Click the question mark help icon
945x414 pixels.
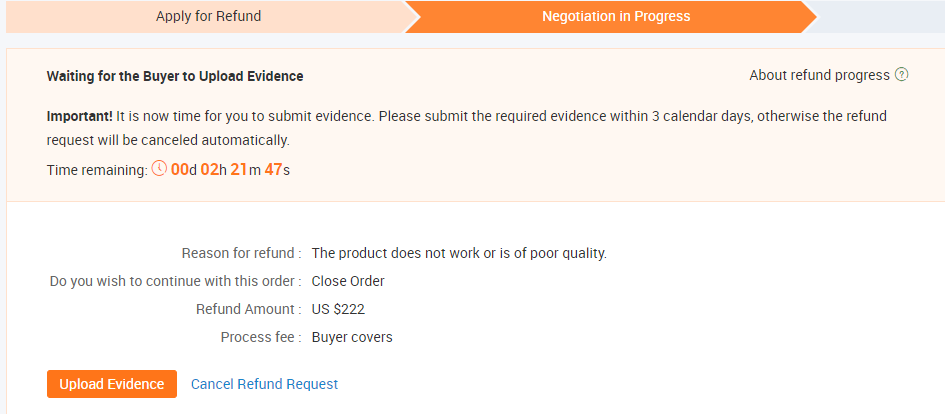tap(902, 75)
